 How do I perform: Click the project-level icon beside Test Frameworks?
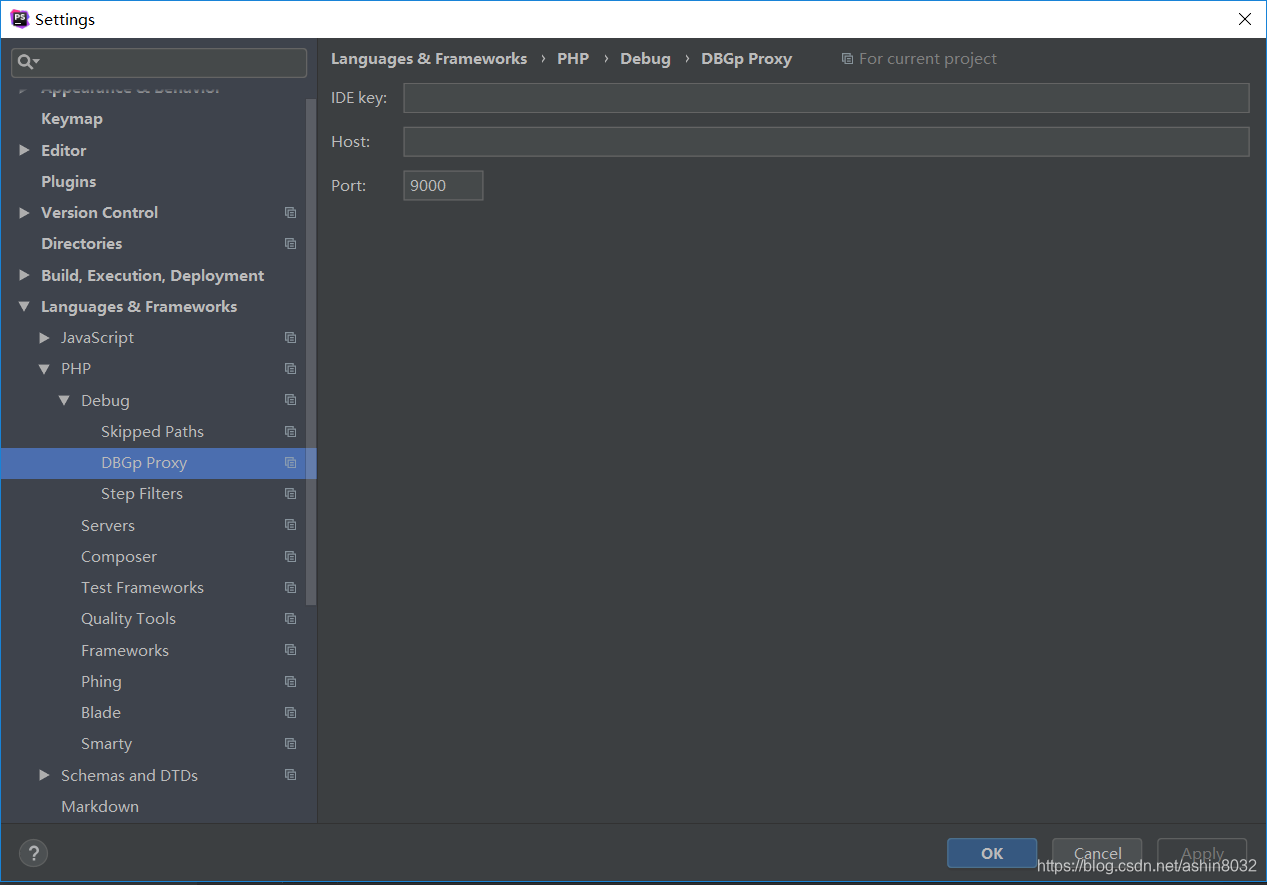(x=290, y=588)
